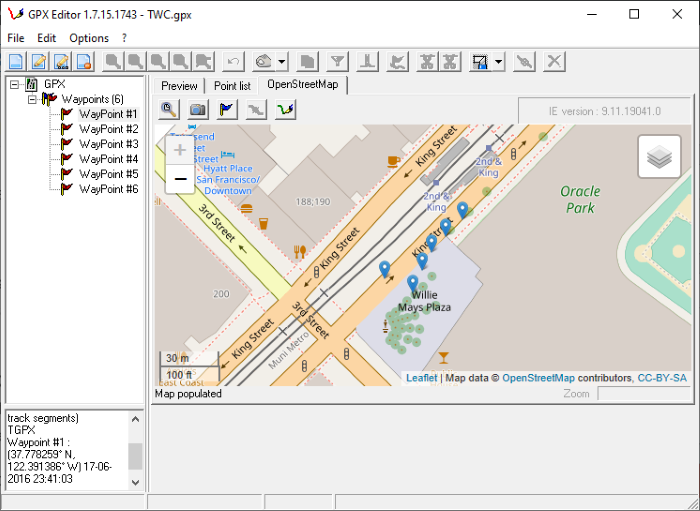Viewport: 700px width, 511px height.
Task: Click the New file blank page icon
Action: pyautogui.click(x=16, y=61)
